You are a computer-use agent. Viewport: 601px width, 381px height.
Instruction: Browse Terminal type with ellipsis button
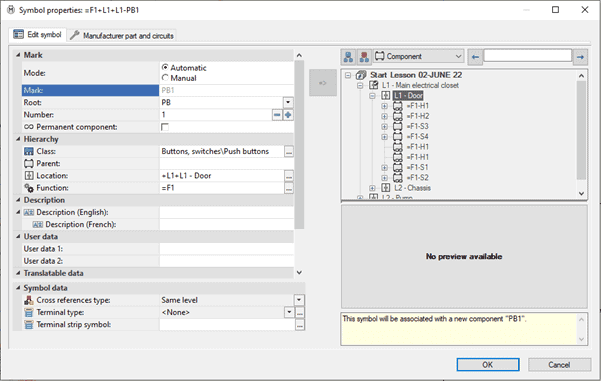[x=300, y=312]
